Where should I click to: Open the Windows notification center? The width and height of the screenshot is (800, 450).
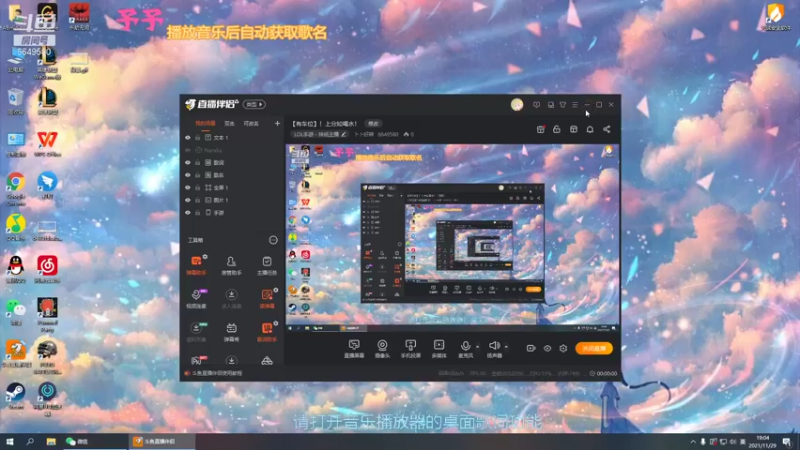(x=787, y=441)
